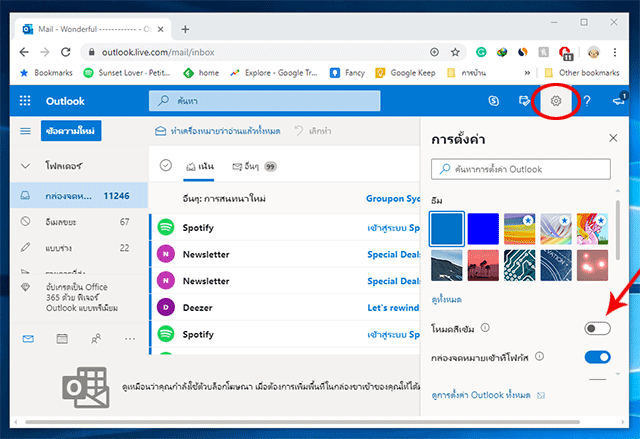
Task: Click the Outlook mail search box
Action: tap(264, 101)
